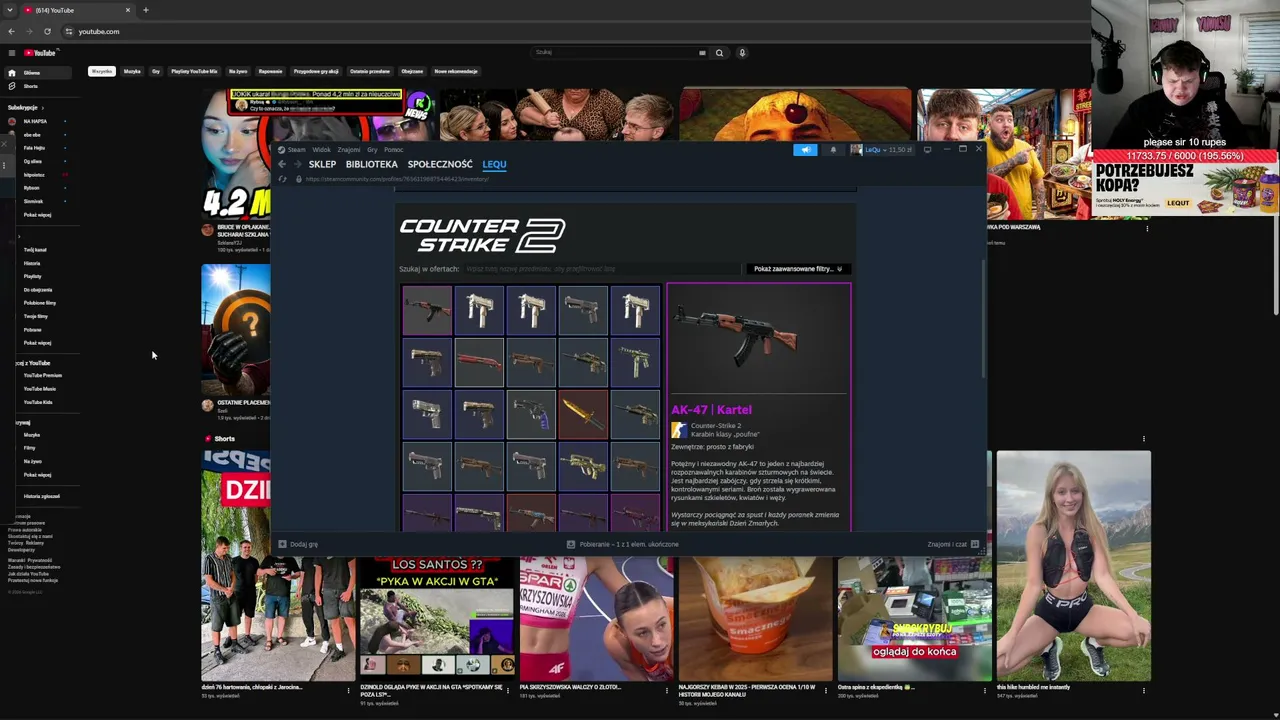Select the Obejrzane filter chip
Image resolution: width=1280 pixels, height=720 pixels.
tap(412, 71)
